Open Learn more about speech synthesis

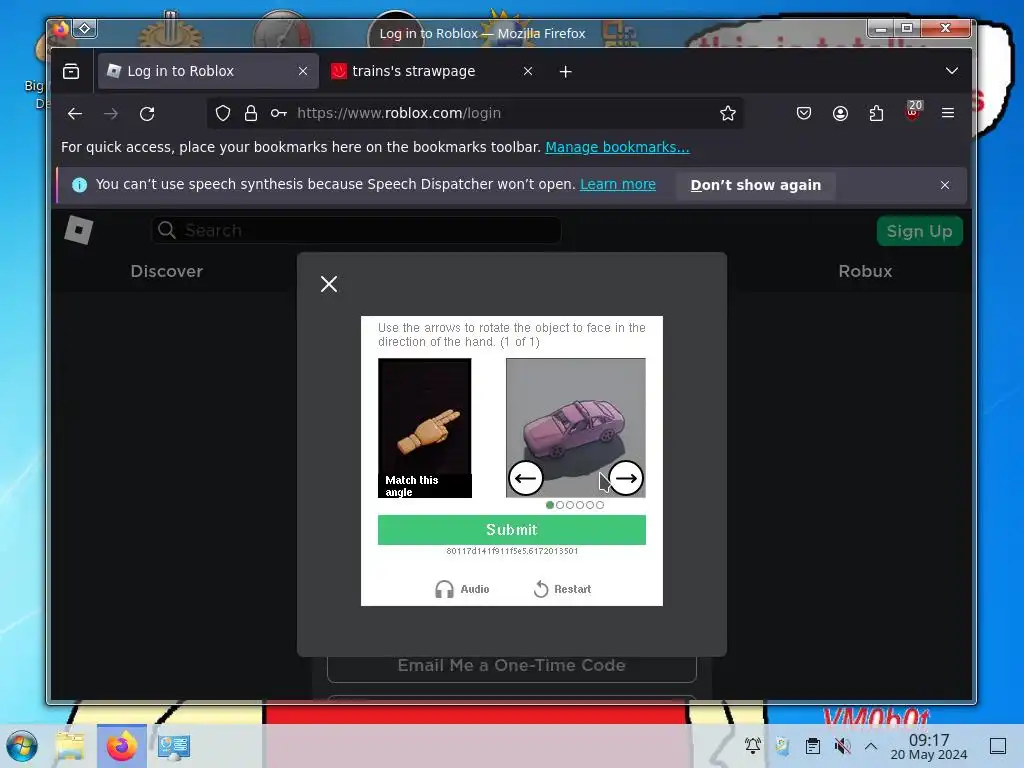click(618, 184)
